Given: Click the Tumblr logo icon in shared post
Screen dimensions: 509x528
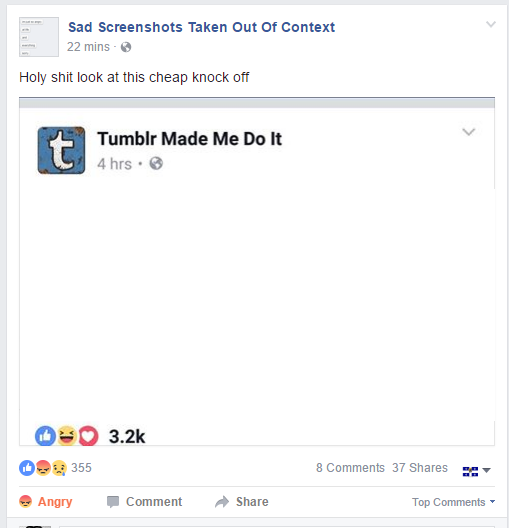Looking at the screenshot, I should coord(61,150).
